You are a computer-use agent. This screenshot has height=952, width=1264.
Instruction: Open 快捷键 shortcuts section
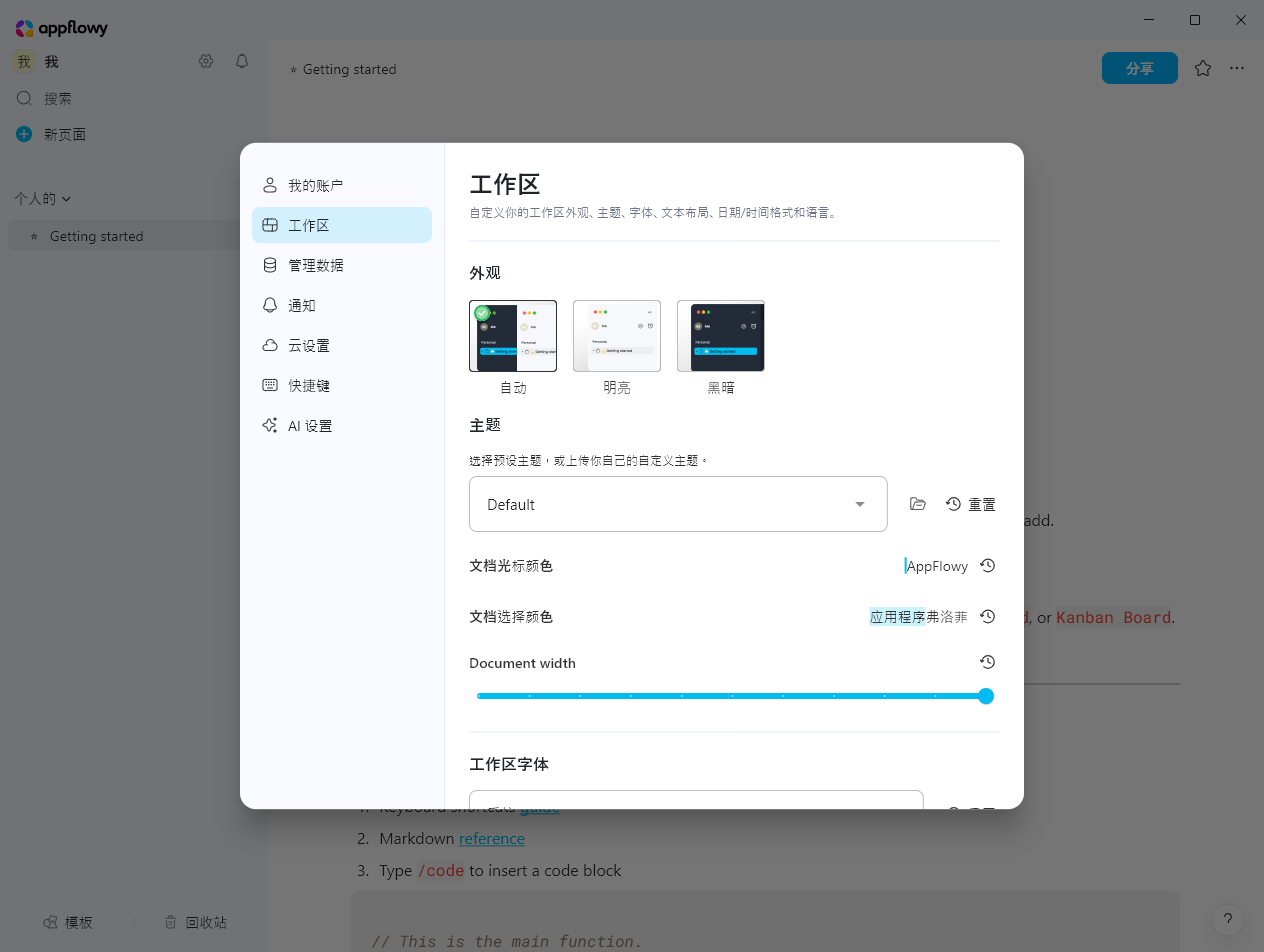click(342, 385)
